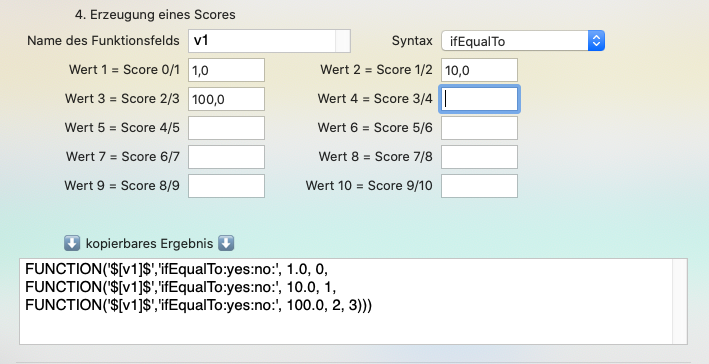Viewport: 709px width, 364px height.
Task: Click the result text area vertical scrollbar
Action: (x=680, y=302)
